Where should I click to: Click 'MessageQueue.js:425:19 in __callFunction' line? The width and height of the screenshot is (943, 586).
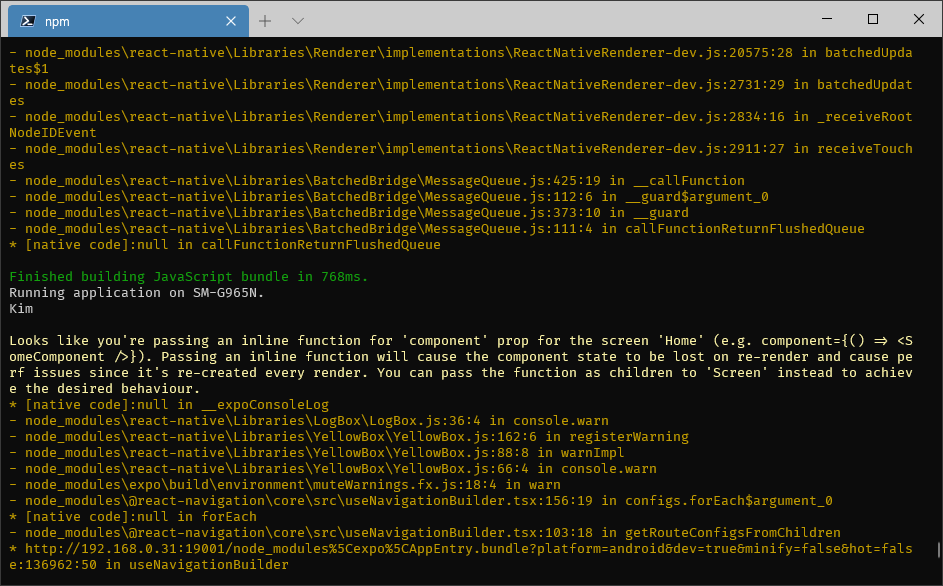coord(376,180)
